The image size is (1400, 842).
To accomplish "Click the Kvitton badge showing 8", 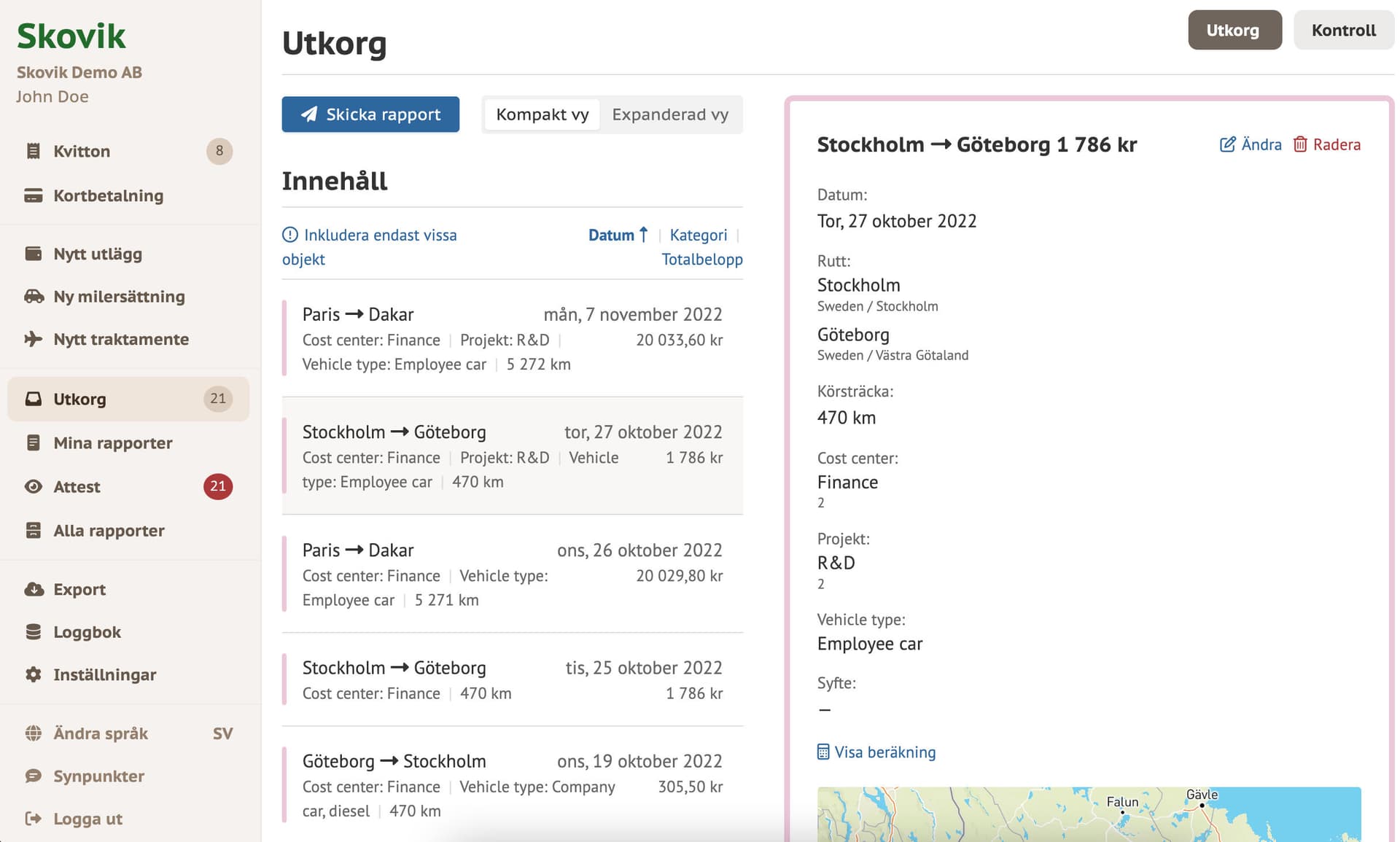I will coord(219,151).
